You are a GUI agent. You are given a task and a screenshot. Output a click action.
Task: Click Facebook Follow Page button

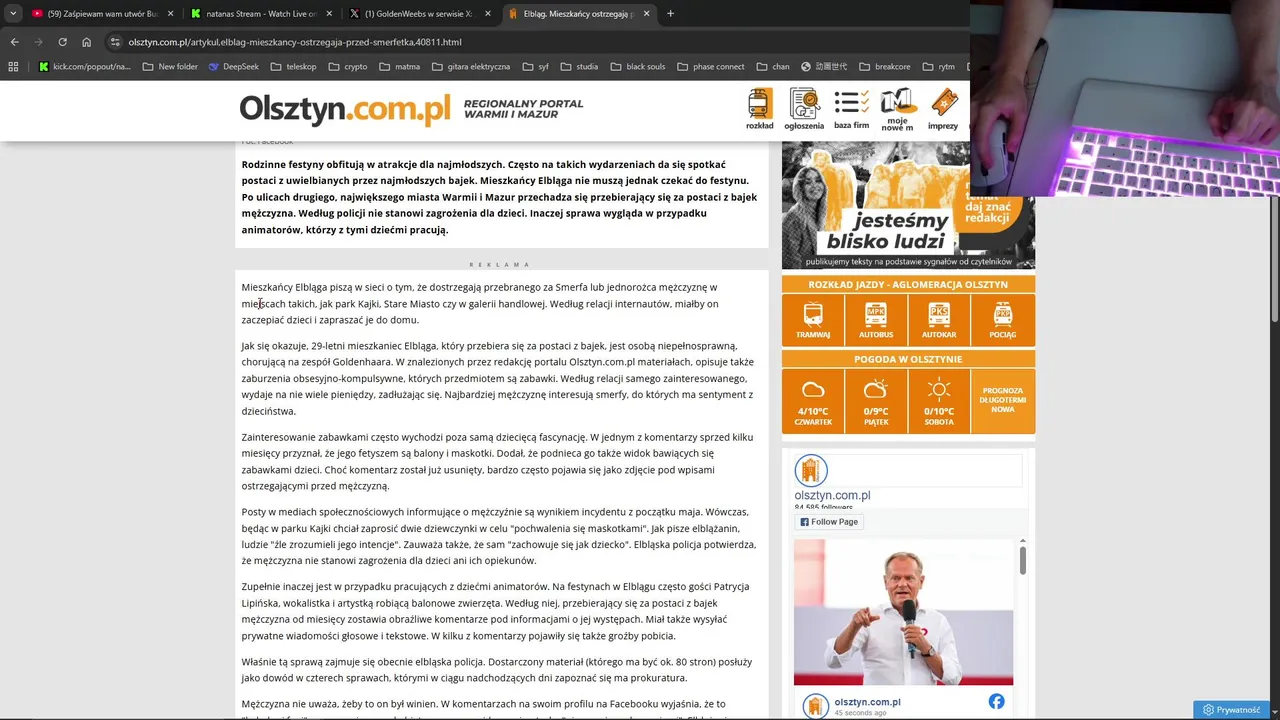pyautogui.click(x=829, y=522)
